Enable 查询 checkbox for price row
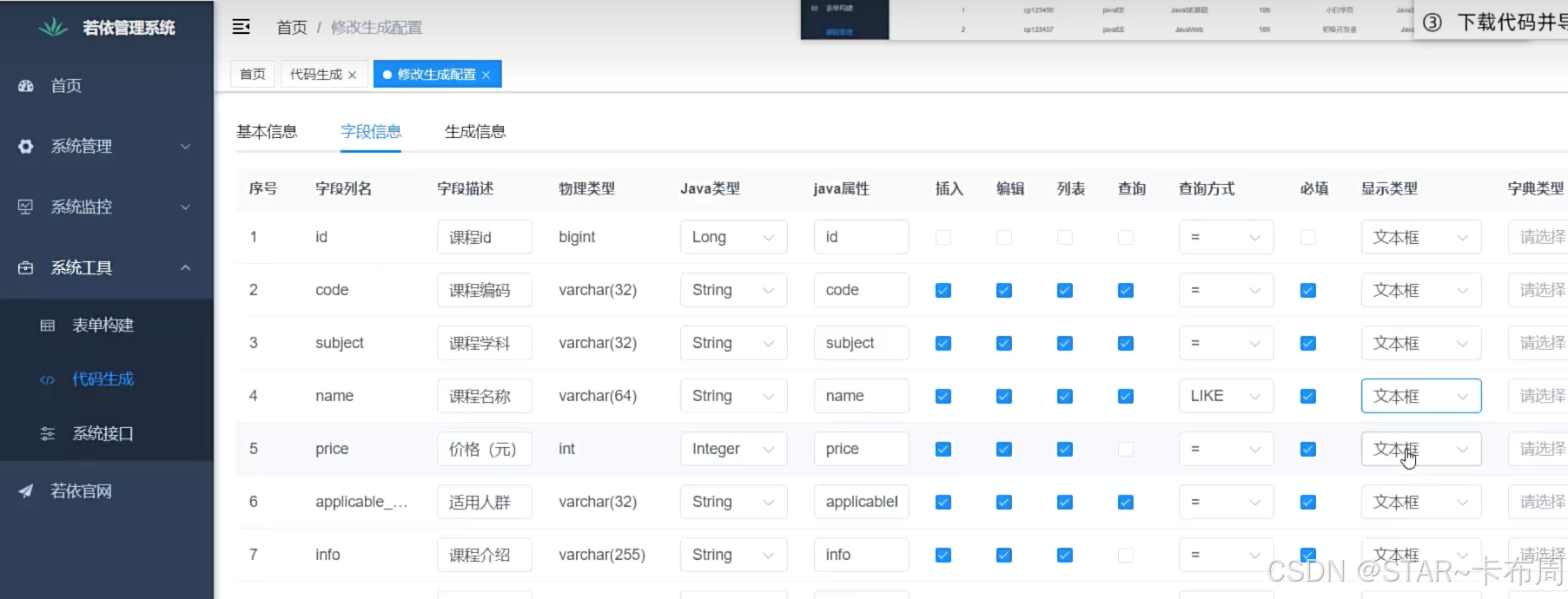The image size is (1568, 599). coord(1126,450)
